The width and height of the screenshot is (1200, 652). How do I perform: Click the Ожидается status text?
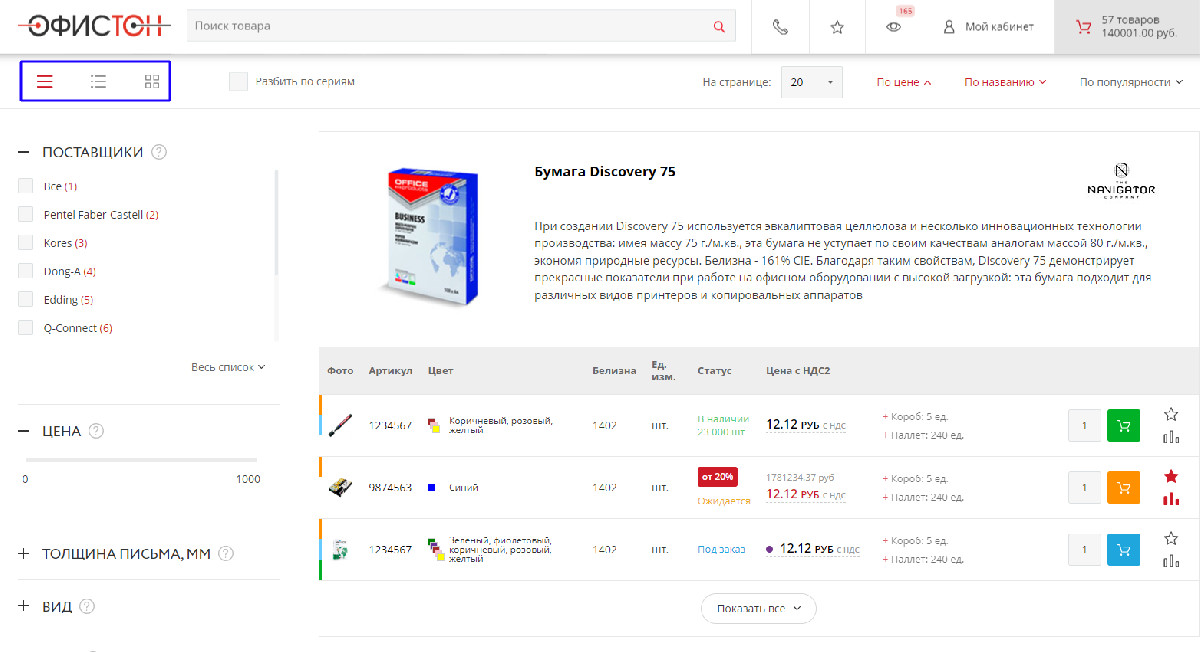pyautogui.click(x=724, y=500)
